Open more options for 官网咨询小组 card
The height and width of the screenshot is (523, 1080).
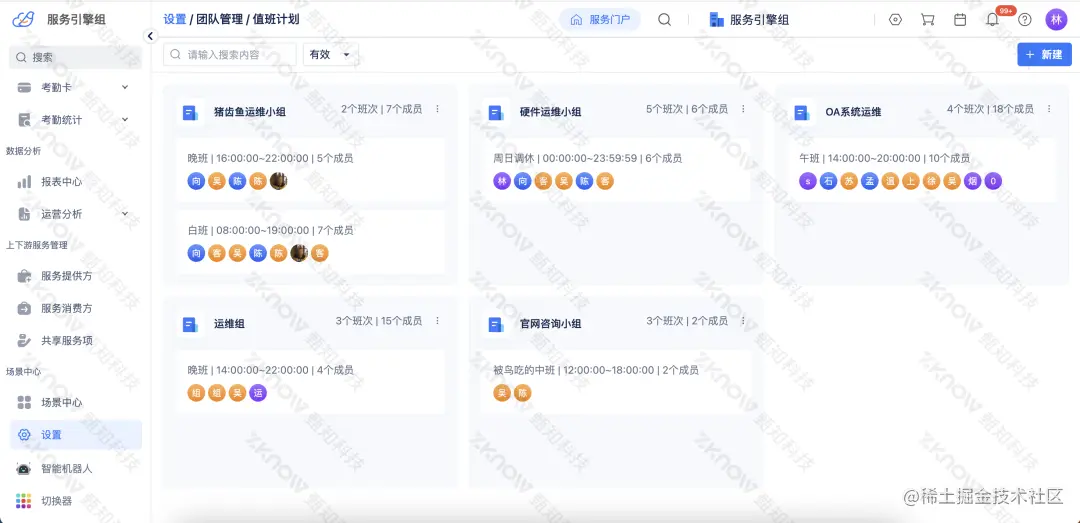click(743, 320)
